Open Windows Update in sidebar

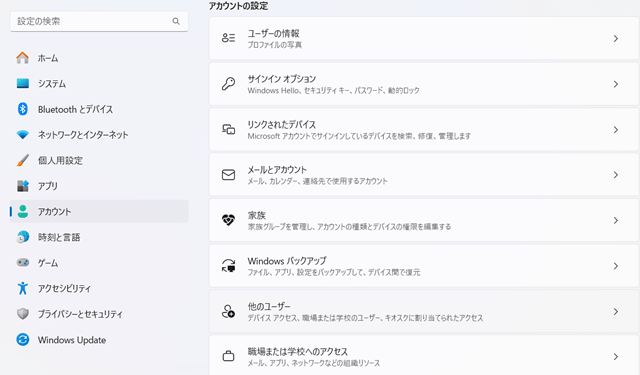tap(99, 339)
